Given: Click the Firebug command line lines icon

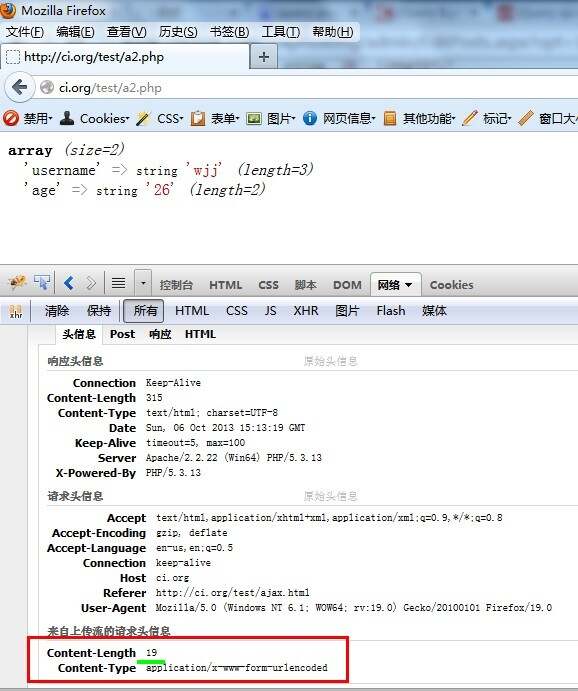Looking at the screenshot, I should pos(118,282).
